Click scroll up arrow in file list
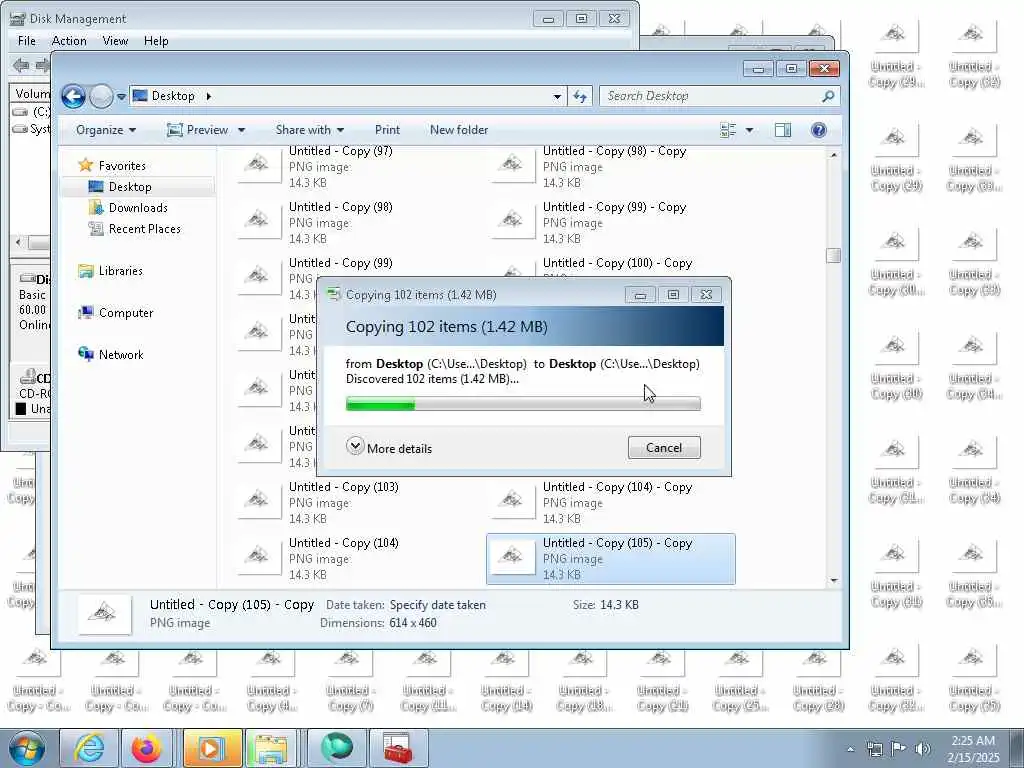The width and height of the screenshot is (1024, 768). coord(833,155)
